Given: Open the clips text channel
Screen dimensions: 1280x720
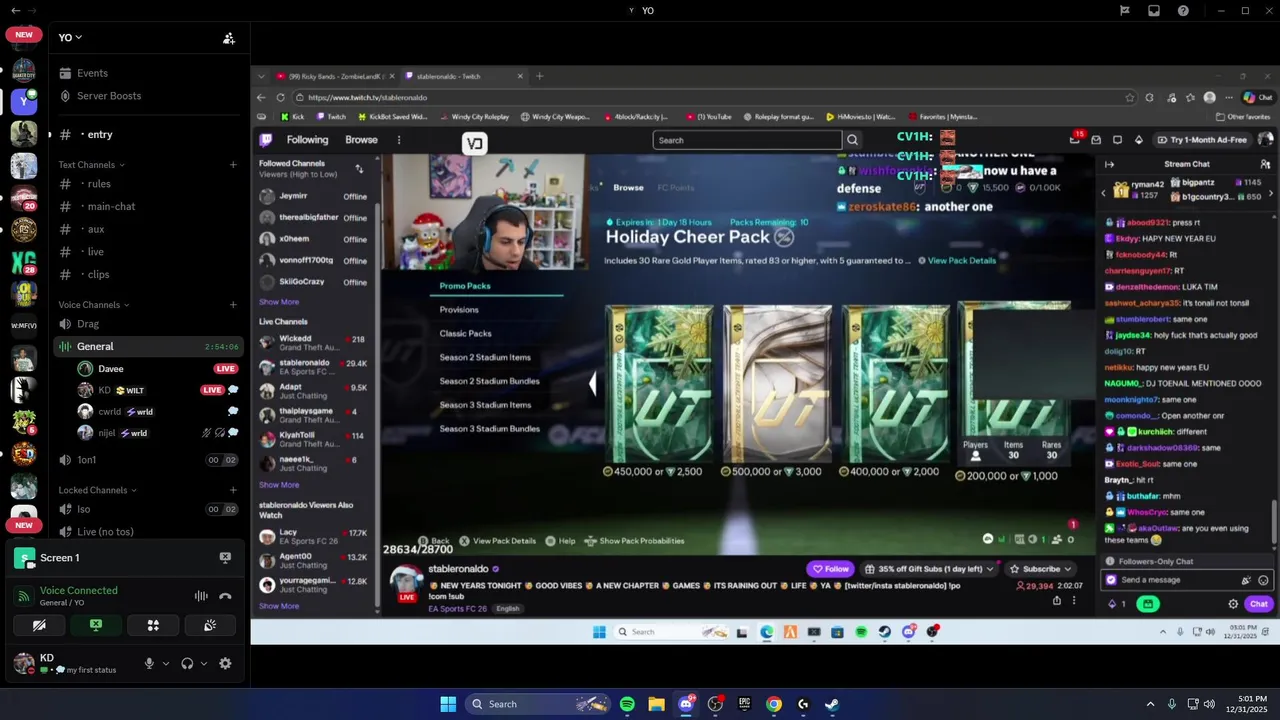Looking at the screenshot, I should [147, 275].
